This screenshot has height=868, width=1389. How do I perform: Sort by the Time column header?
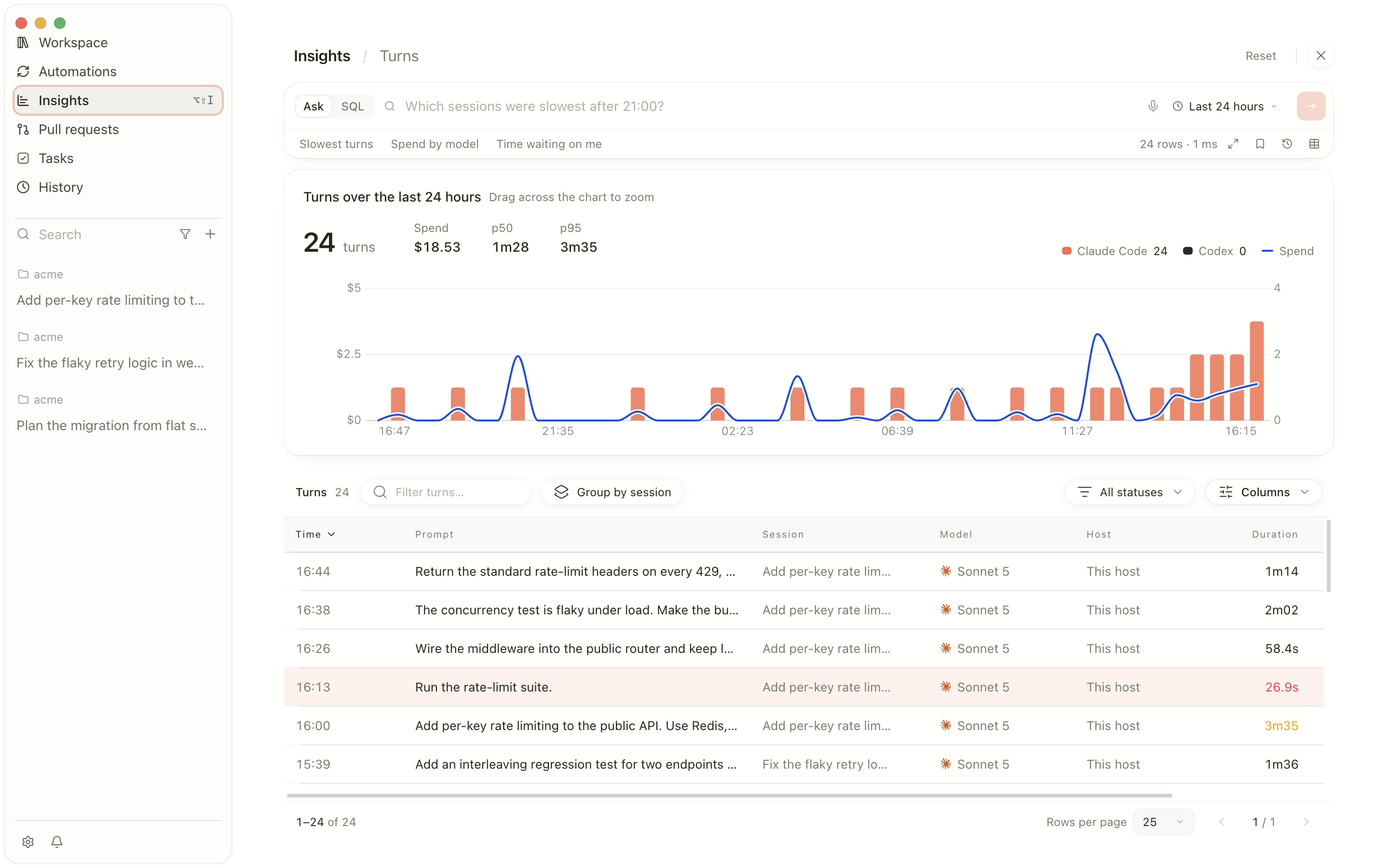coord(315,534)
